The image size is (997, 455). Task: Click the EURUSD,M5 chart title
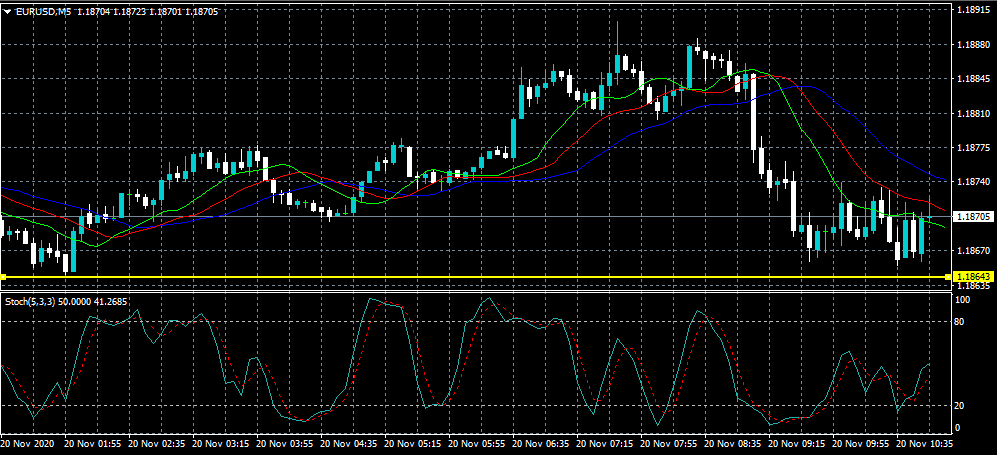(x=43, y=11)
